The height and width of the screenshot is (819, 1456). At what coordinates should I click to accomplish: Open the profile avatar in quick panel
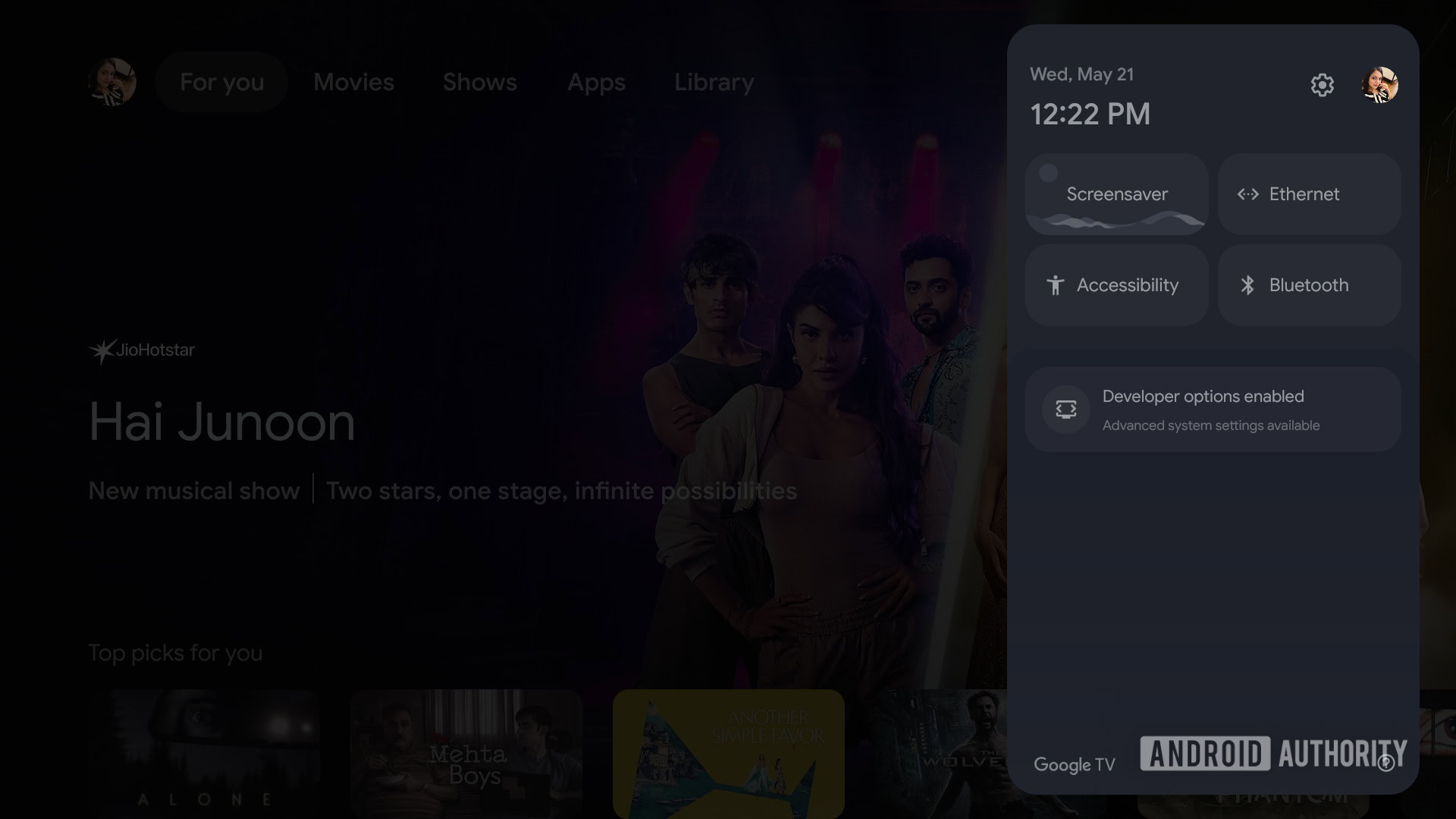(x=1379, y=84)
